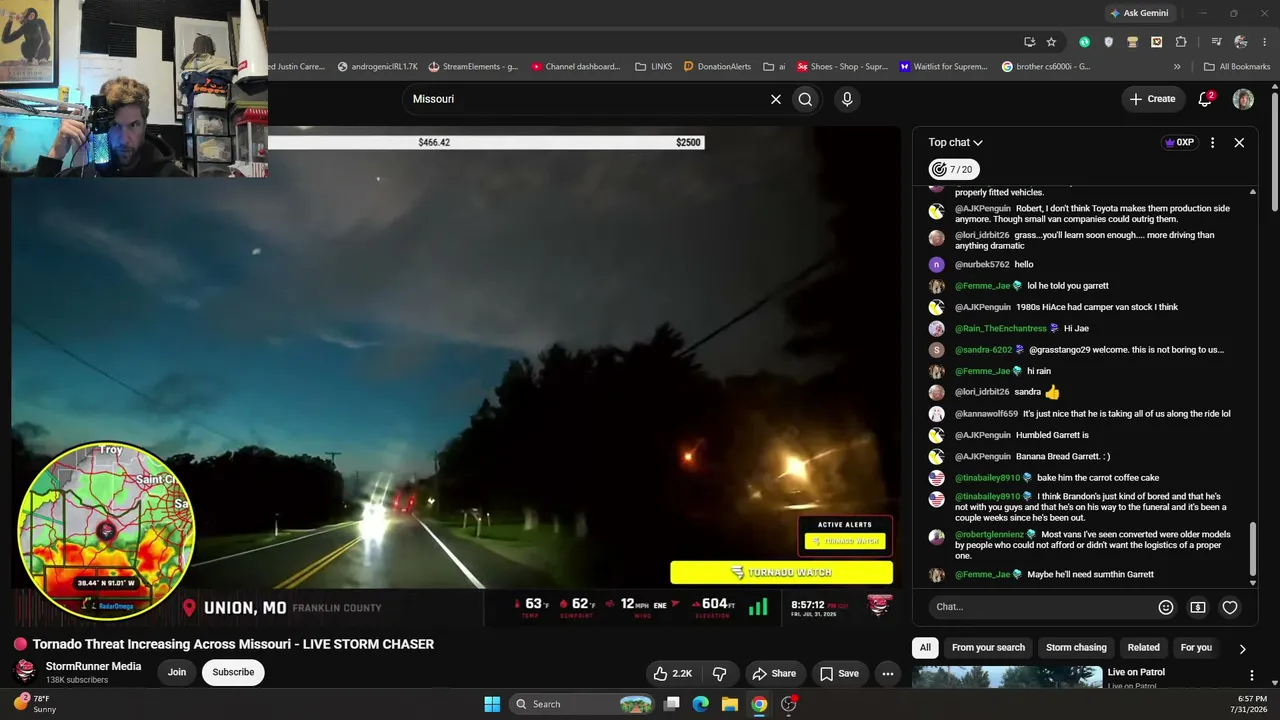This screenshot has height=720, width=1280.
Task: Open Microsoft Edge from the taskbar
Action: point(701,704)
